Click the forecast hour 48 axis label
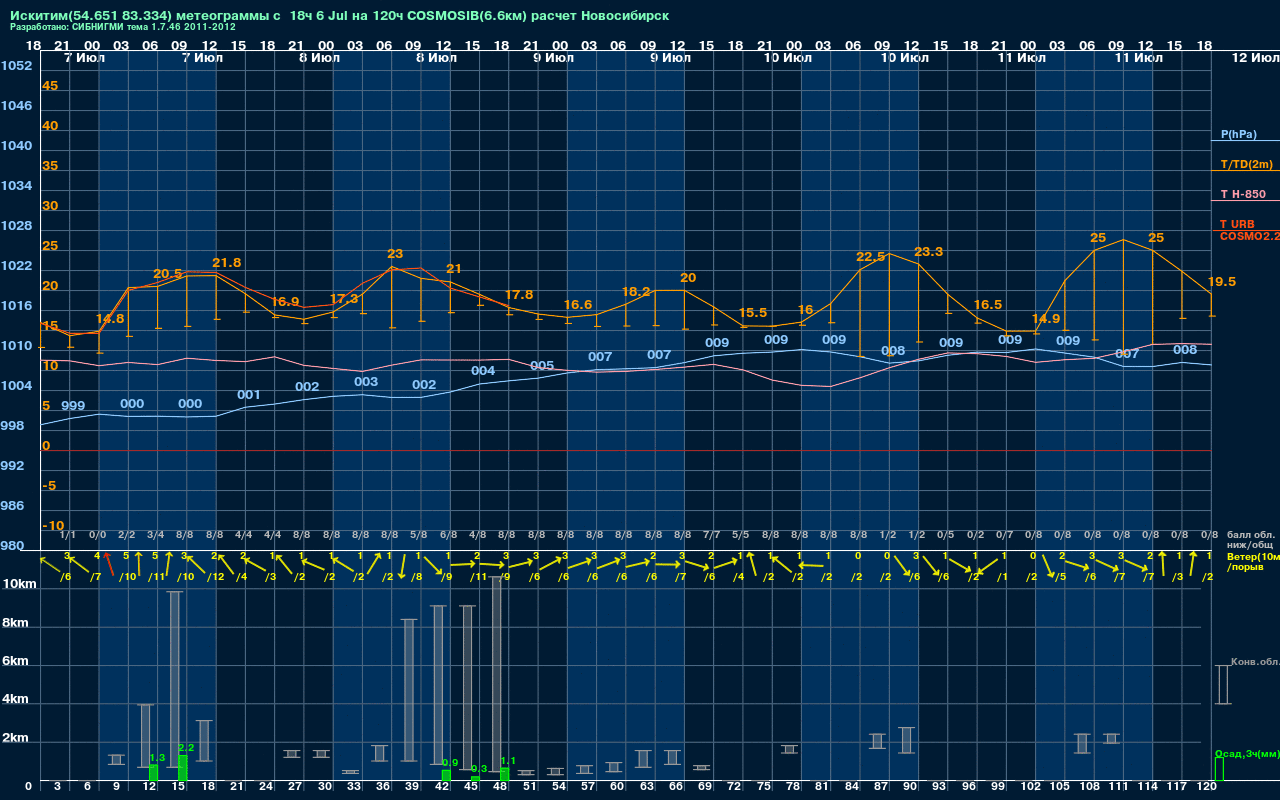Screen dimensions: 1280x800 pos(501,787)
